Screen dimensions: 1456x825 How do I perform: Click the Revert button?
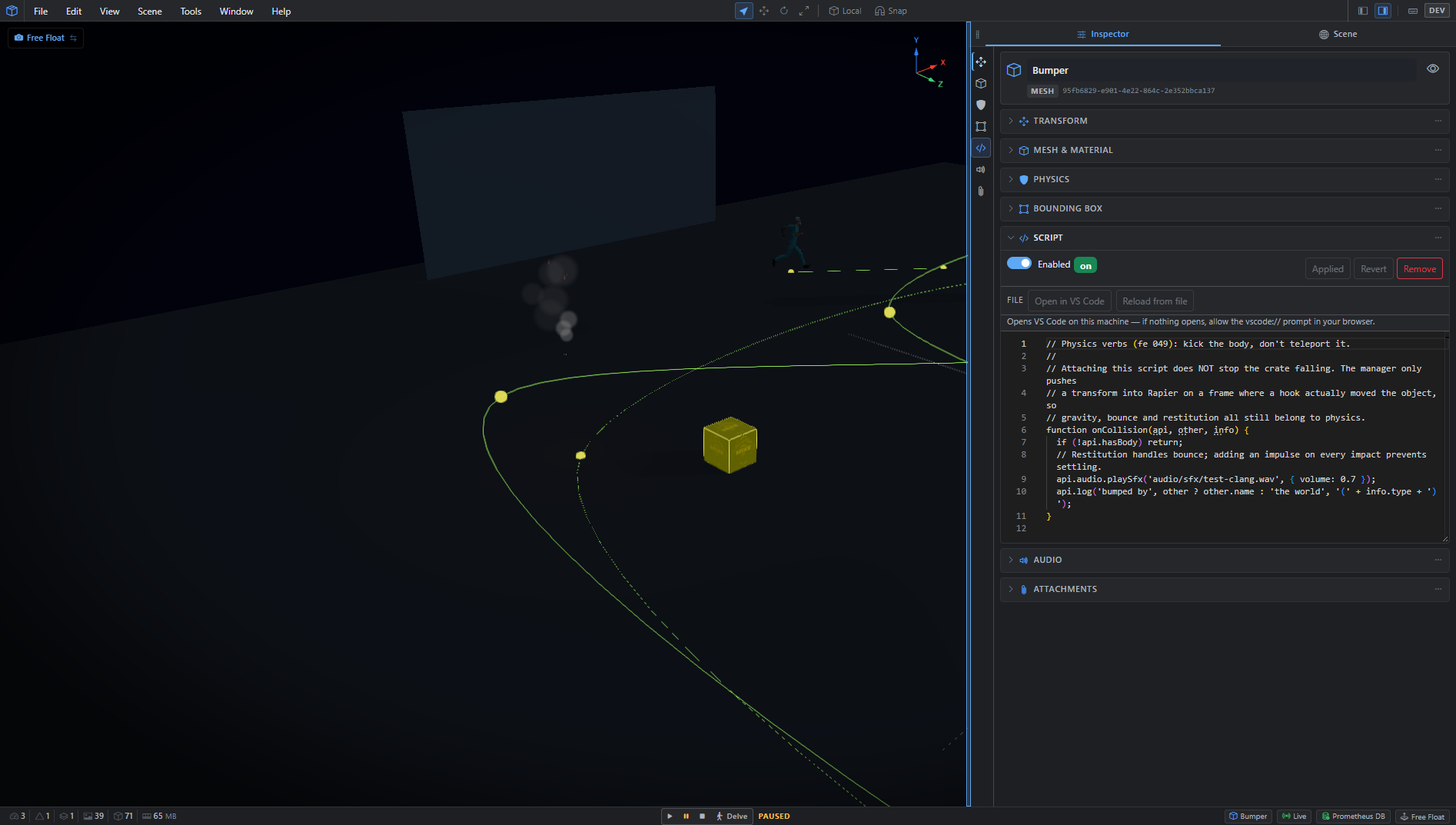(1373, 269)
